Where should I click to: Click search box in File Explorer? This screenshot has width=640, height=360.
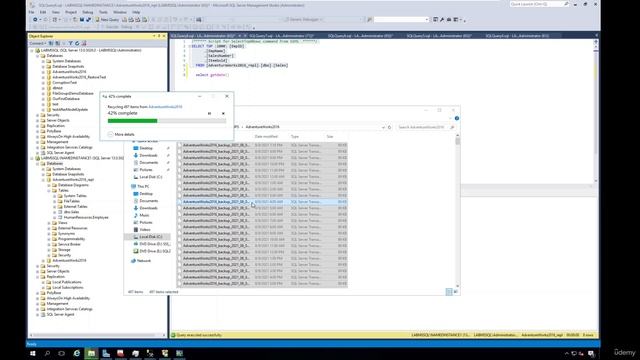click(425, 127)
